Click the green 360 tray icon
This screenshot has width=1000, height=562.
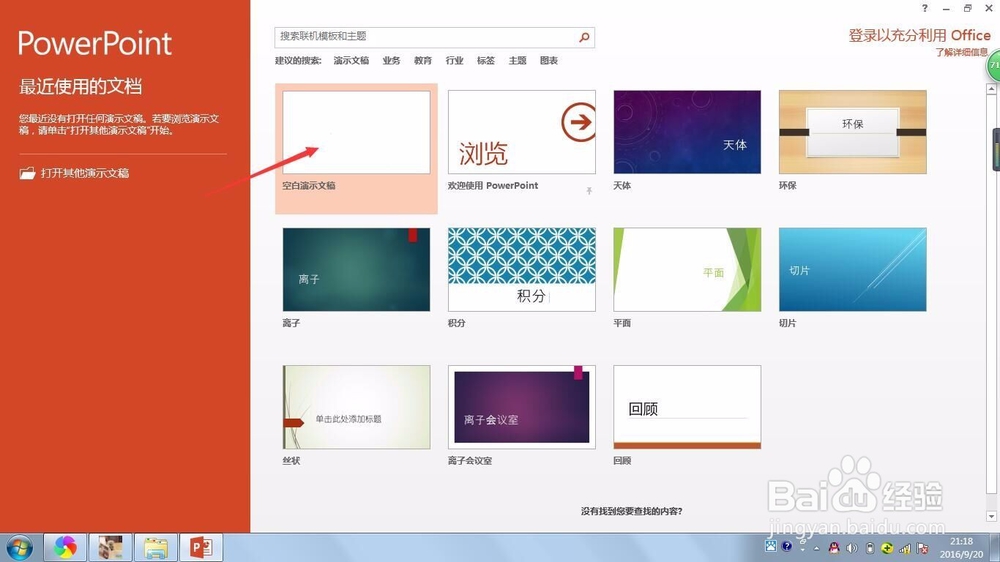[887, 548]
